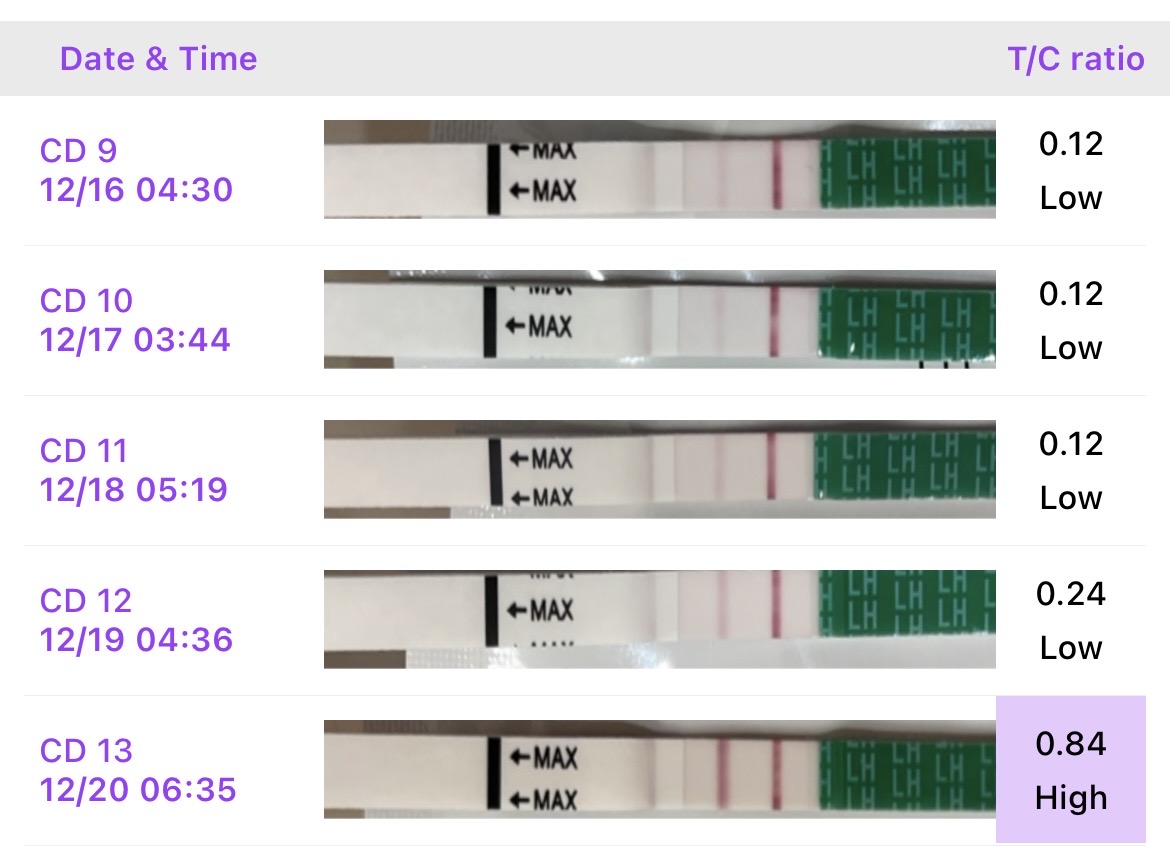Tap the T/C ratio column header
1170x851 pixels.
tap(1075, 59)
